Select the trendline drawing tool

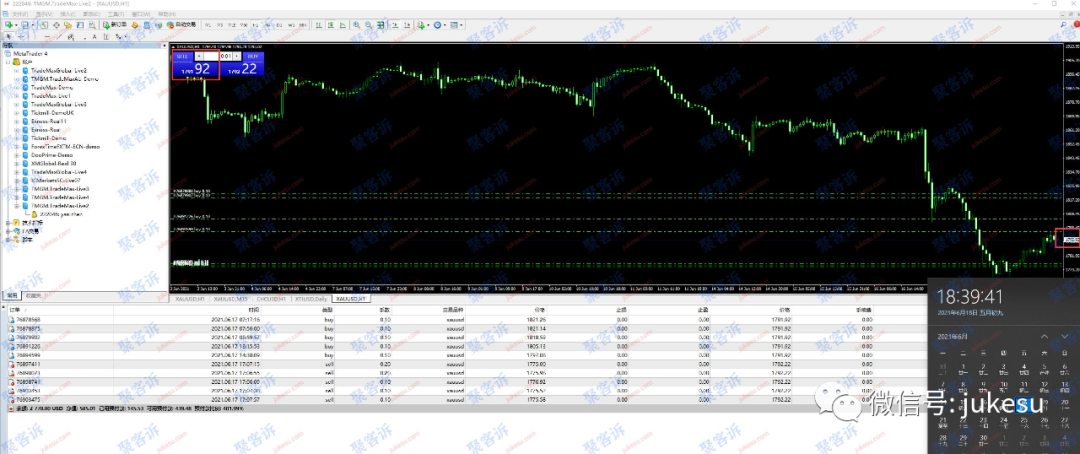click(59, 37)
